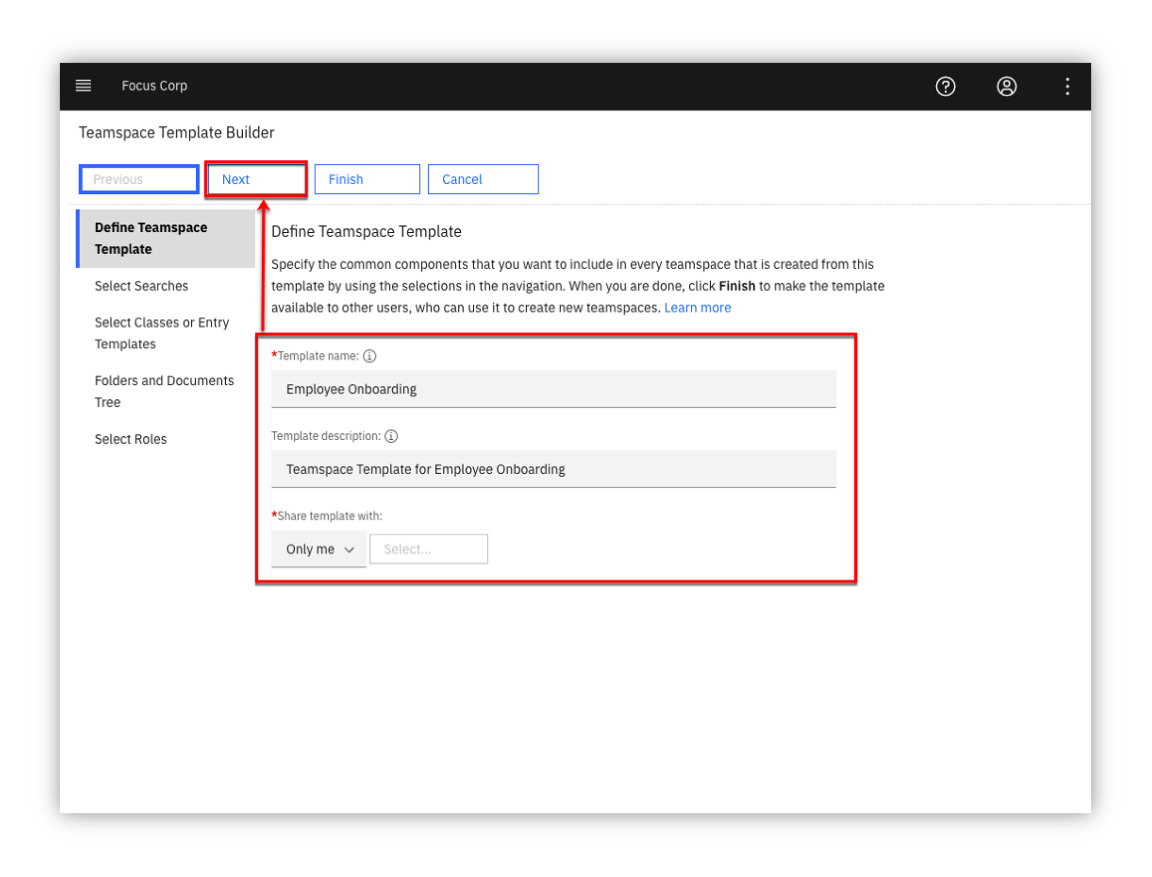Open the vertical three-dot overflow menu
The width and height of the screenshot is (1152, 877).
(1067, 87)
